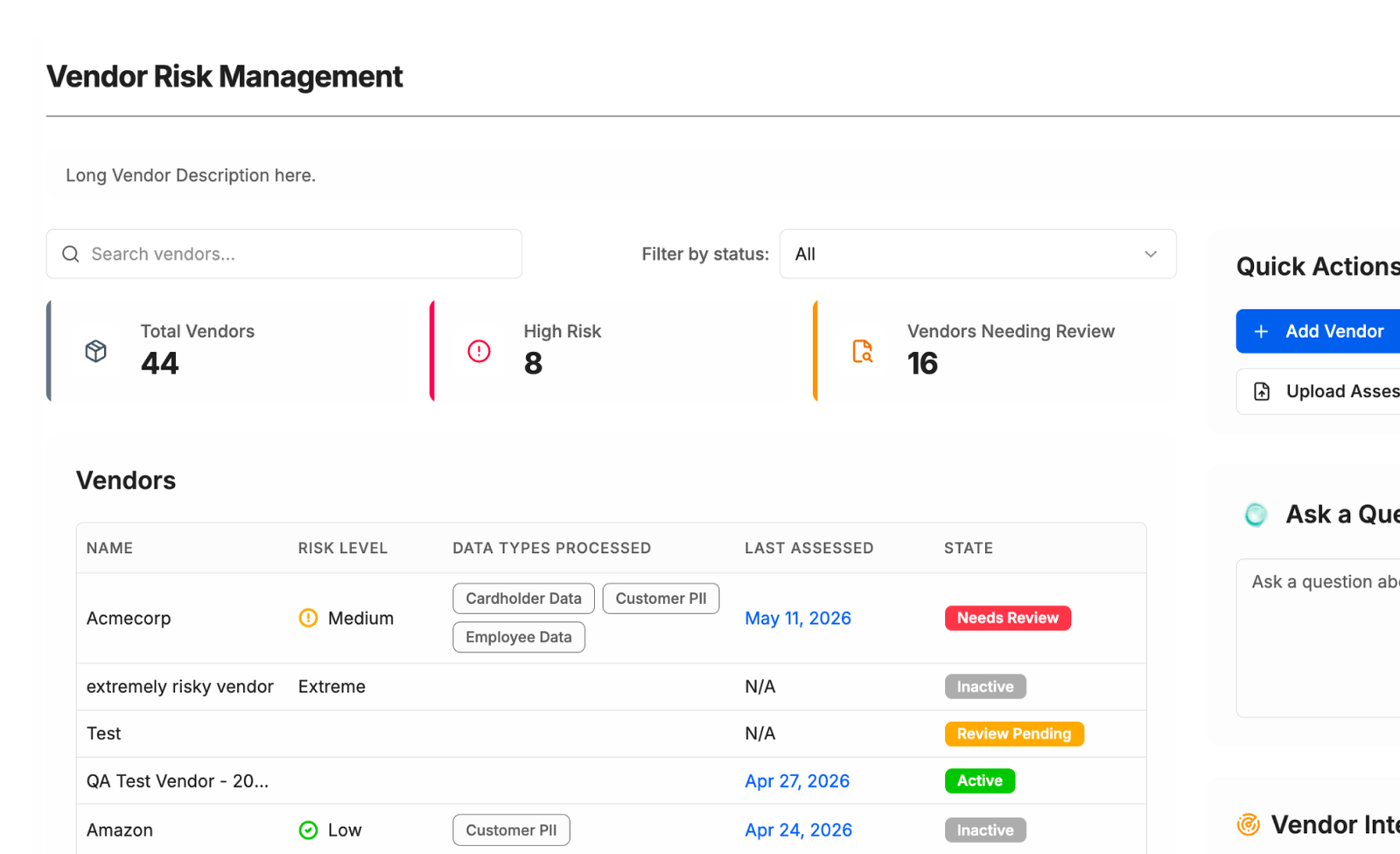Screen dimensions: 1400x854
Task: Click Customer PII tag in Amazon row
Action: [x=511, y=829]
